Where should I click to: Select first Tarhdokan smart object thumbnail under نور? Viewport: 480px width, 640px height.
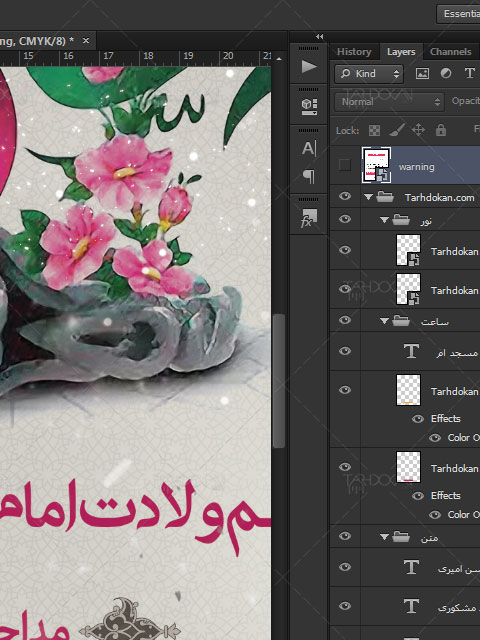(408, 250)
